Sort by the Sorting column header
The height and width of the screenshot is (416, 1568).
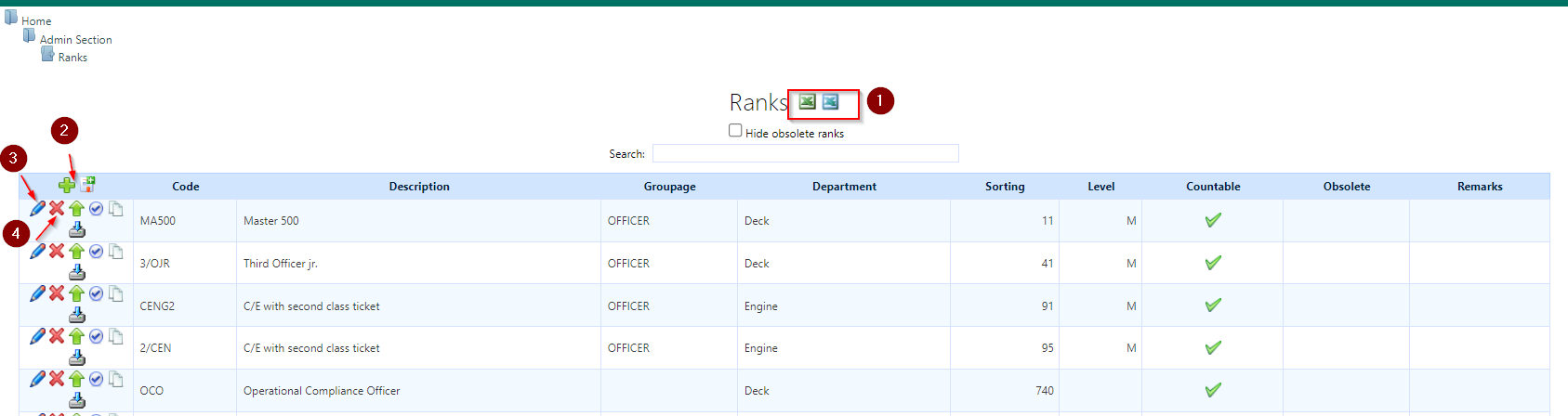[1005, 187]
